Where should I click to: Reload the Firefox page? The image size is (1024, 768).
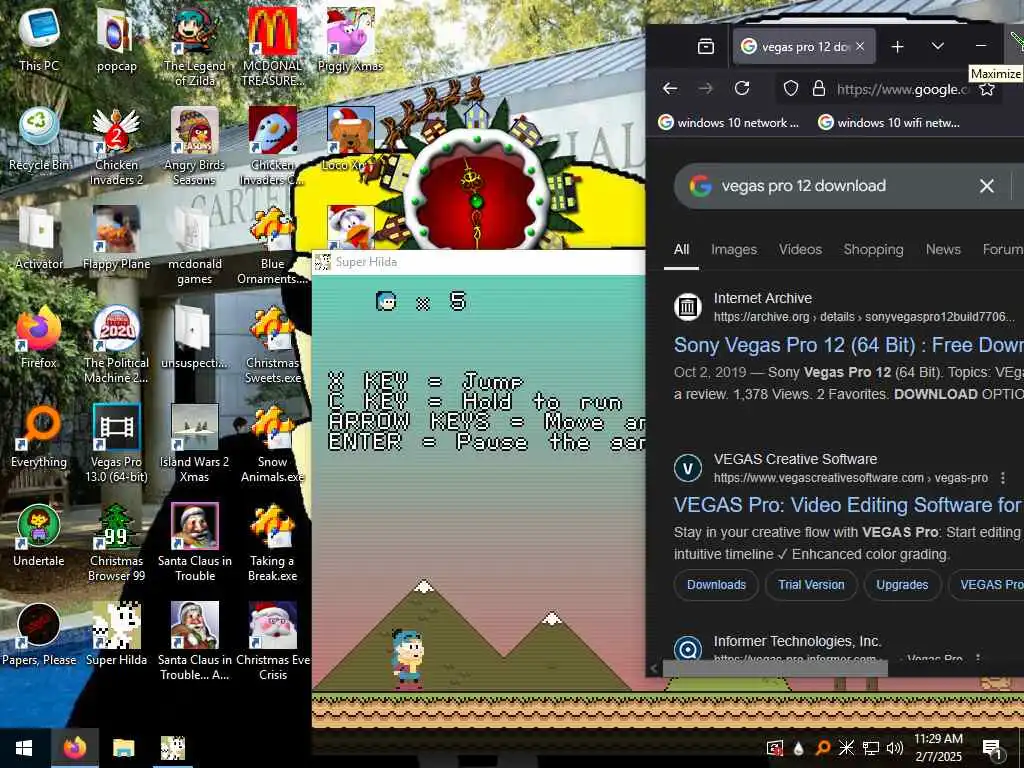click(742, 88)
